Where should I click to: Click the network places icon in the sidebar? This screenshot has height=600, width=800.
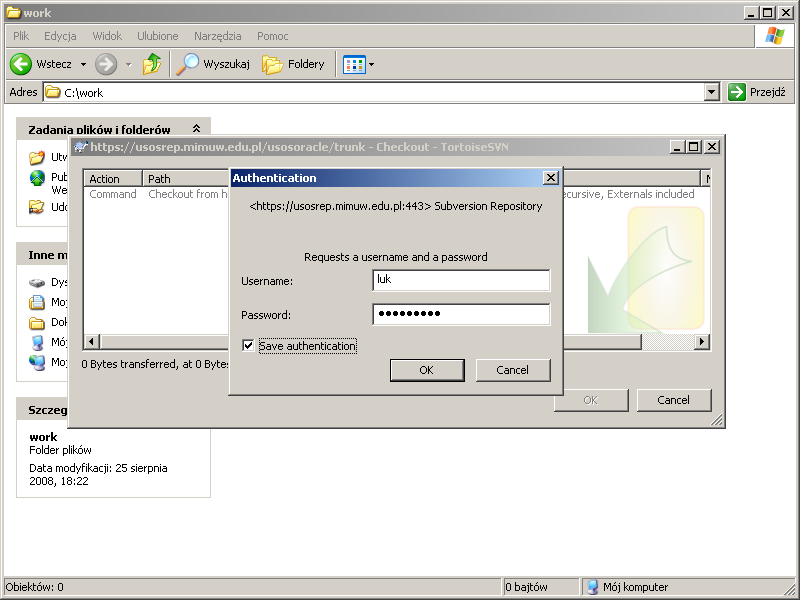(37, 362)
